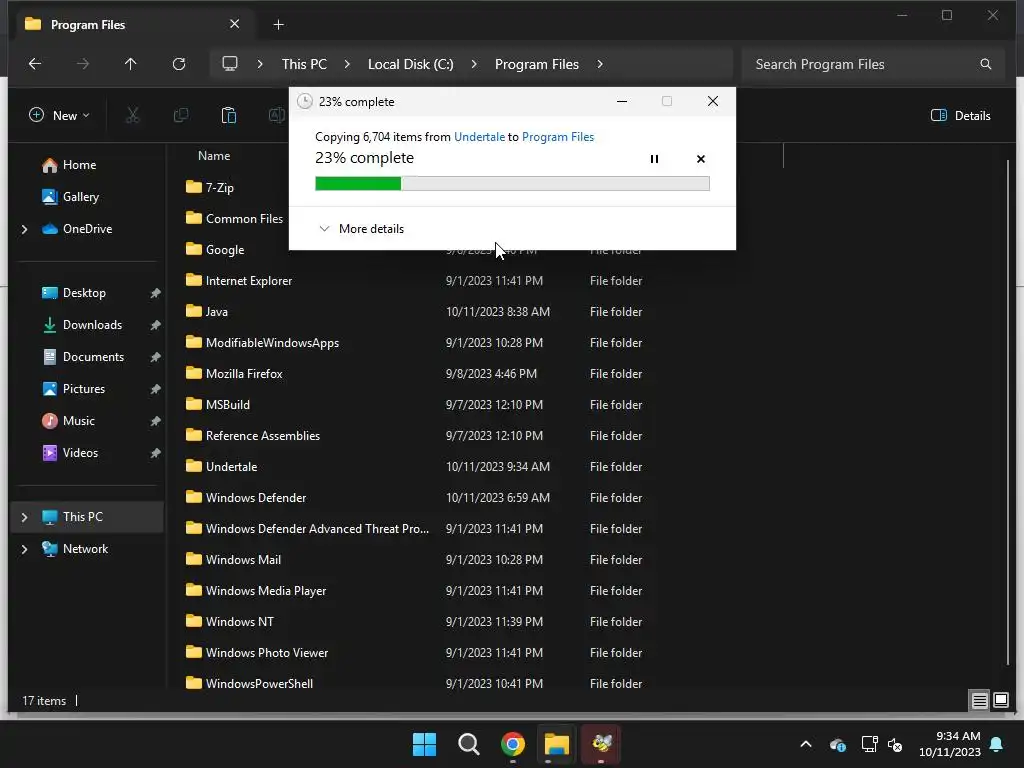Click the computer icon in address bar
Viewport: 1024px width, 768px height.
(230, 64)
